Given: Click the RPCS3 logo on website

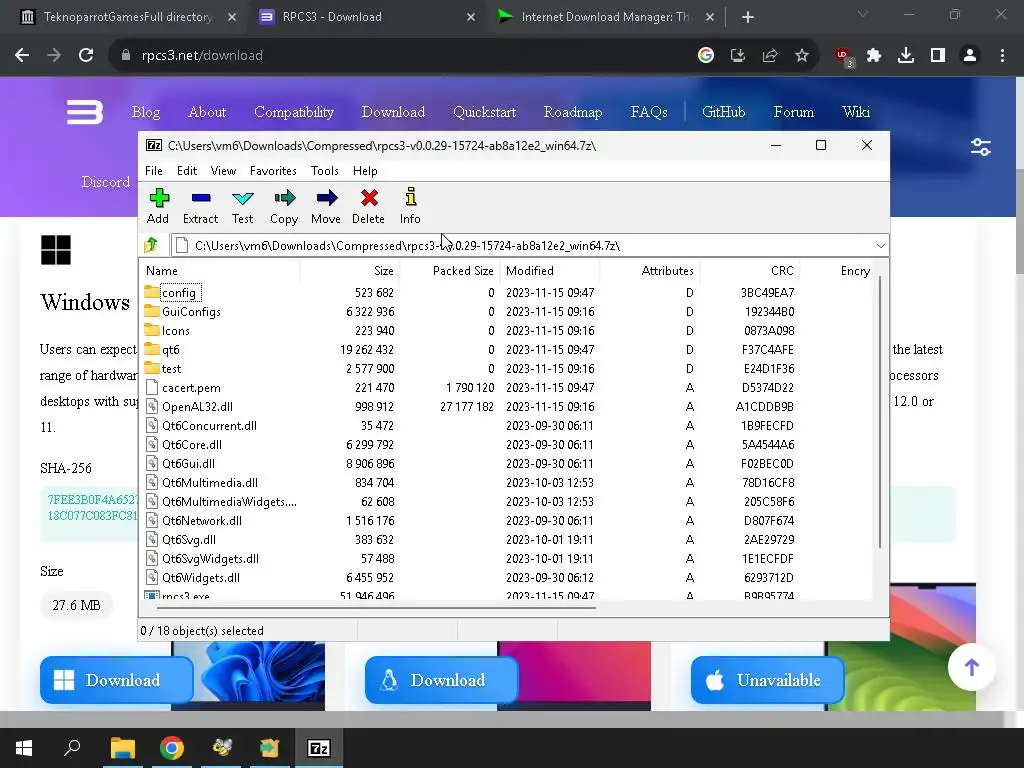Looking at the screenshot, I should pyautogui.click(x=85, y=112).
